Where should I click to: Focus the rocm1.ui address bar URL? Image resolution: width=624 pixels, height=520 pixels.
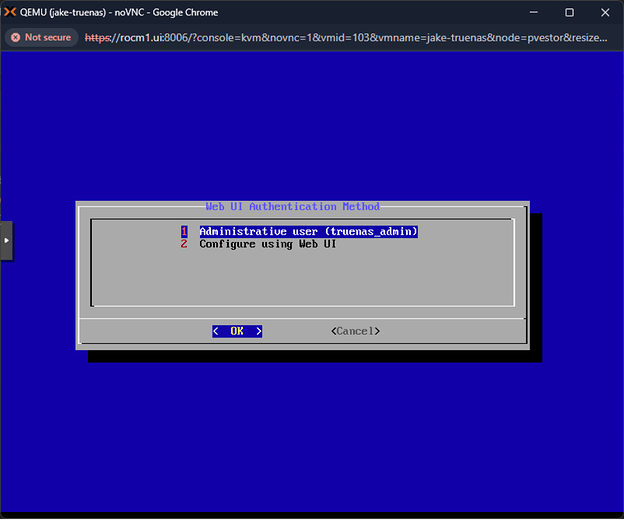(x=346, y=37)
